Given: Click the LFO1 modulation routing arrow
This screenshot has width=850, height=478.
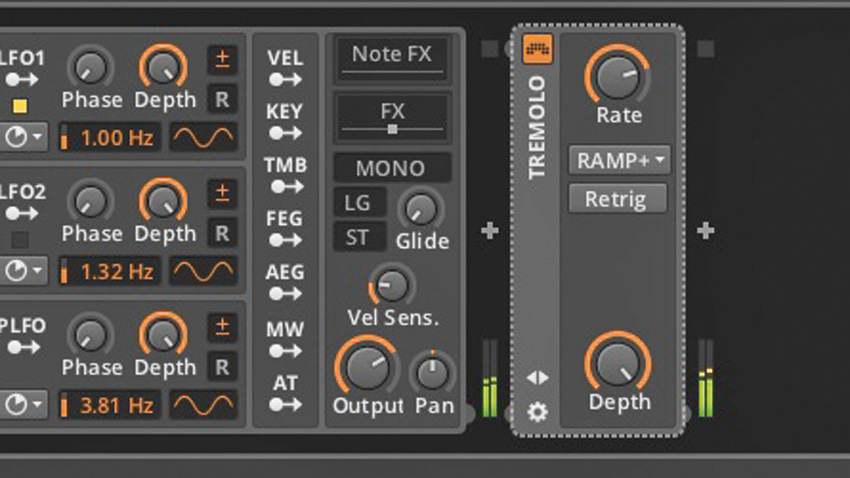Looking at the screenshot, I should [x=22, y=80].
